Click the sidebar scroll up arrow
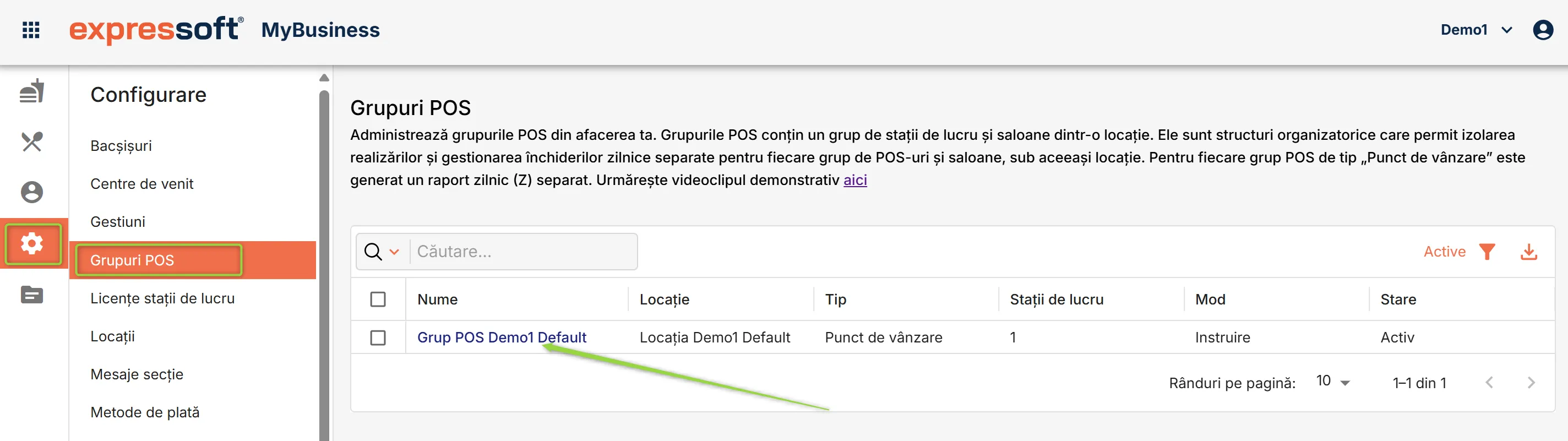The height and width of the screenshot is (441, 1568). pos(324,78)
